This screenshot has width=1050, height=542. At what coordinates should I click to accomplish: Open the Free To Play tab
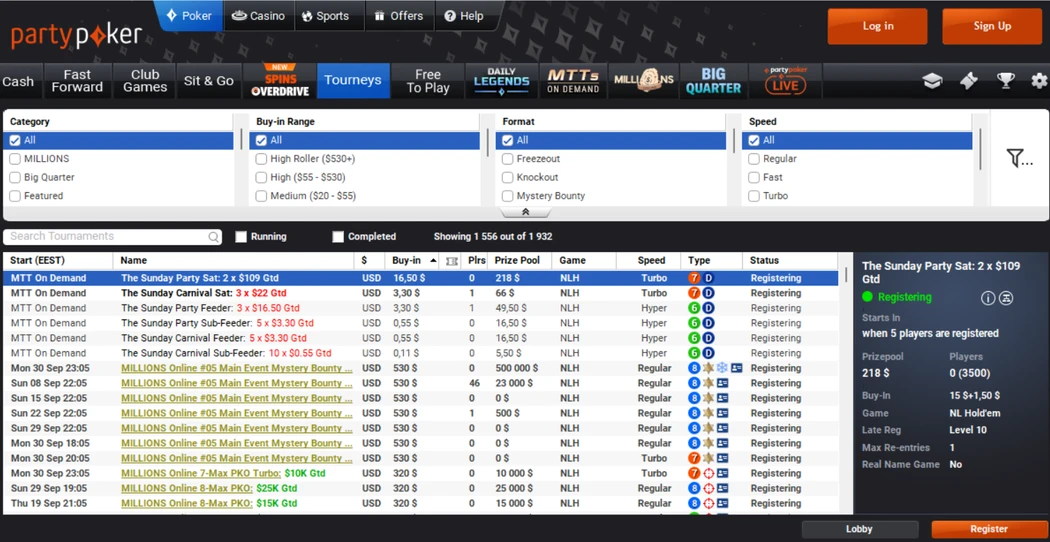coord(427,81)
